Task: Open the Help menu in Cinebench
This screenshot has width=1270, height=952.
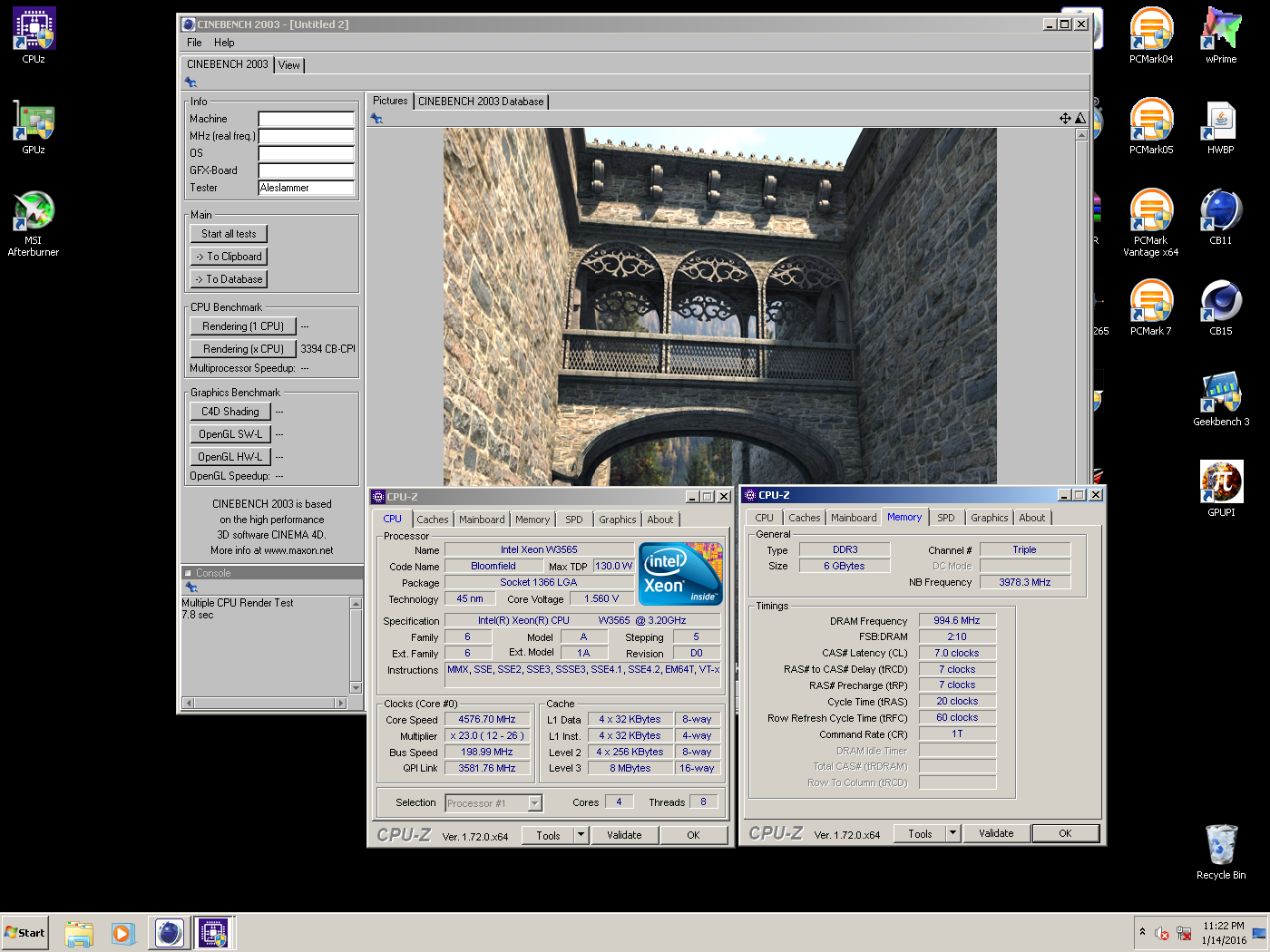Action: pos(224,43)
